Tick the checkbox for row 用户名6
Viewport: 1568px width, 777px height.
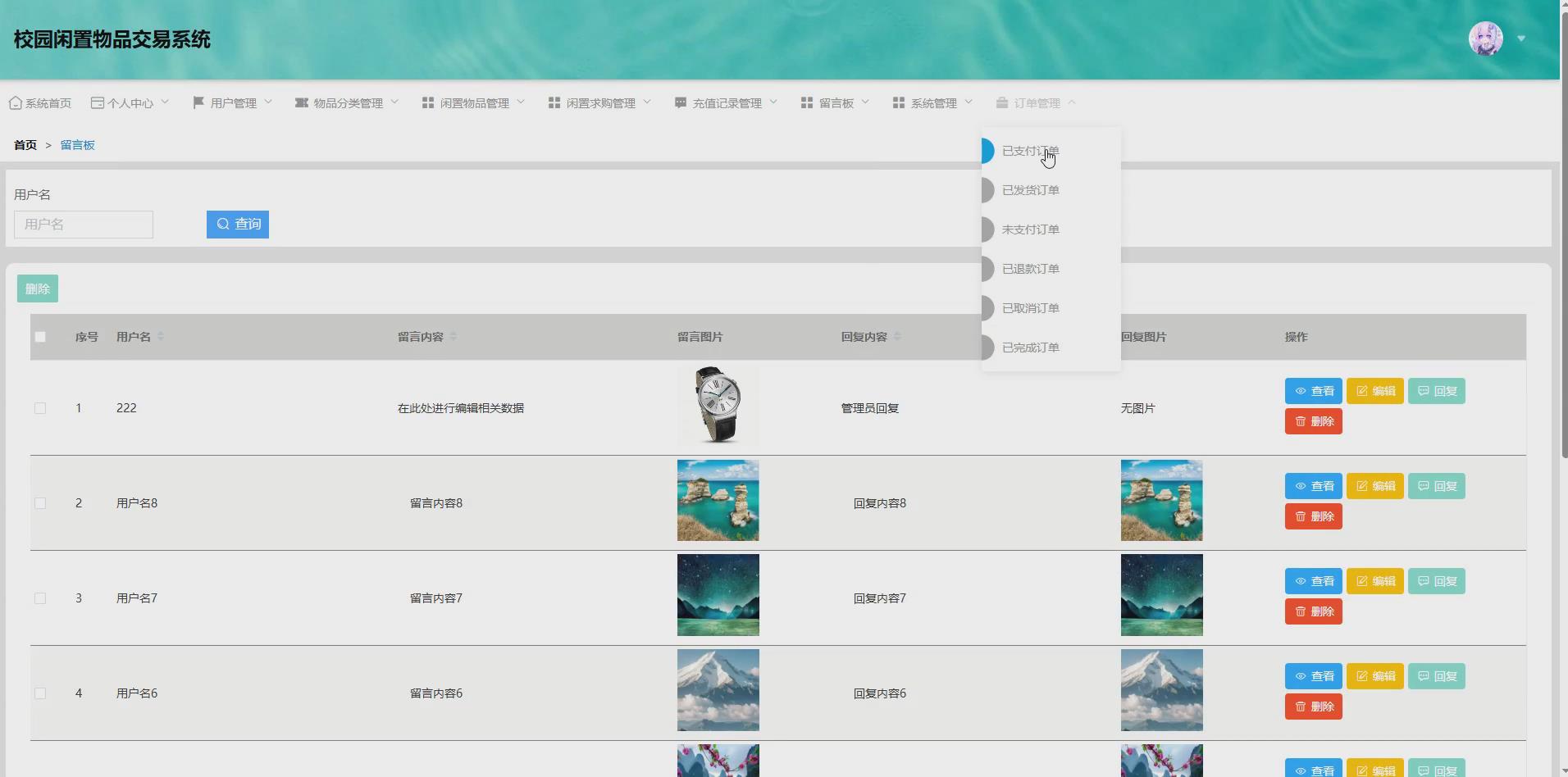pos(40,693)
